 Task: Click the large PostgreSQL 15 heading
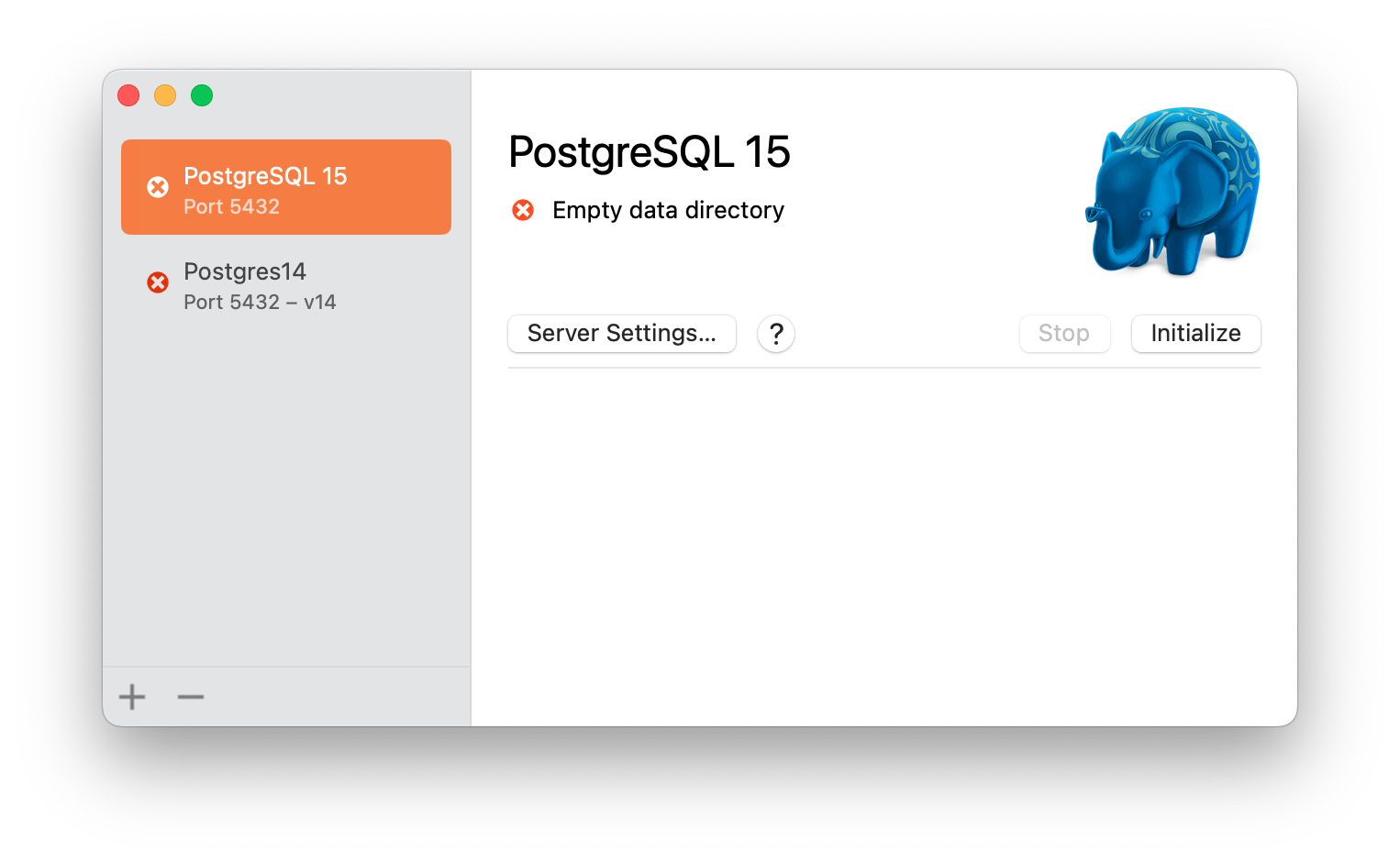(649, 152)
